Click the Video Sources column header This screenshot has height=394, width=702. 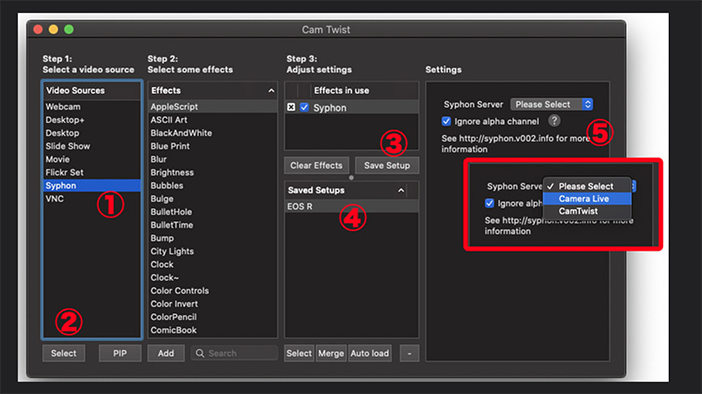coord(92,90)
